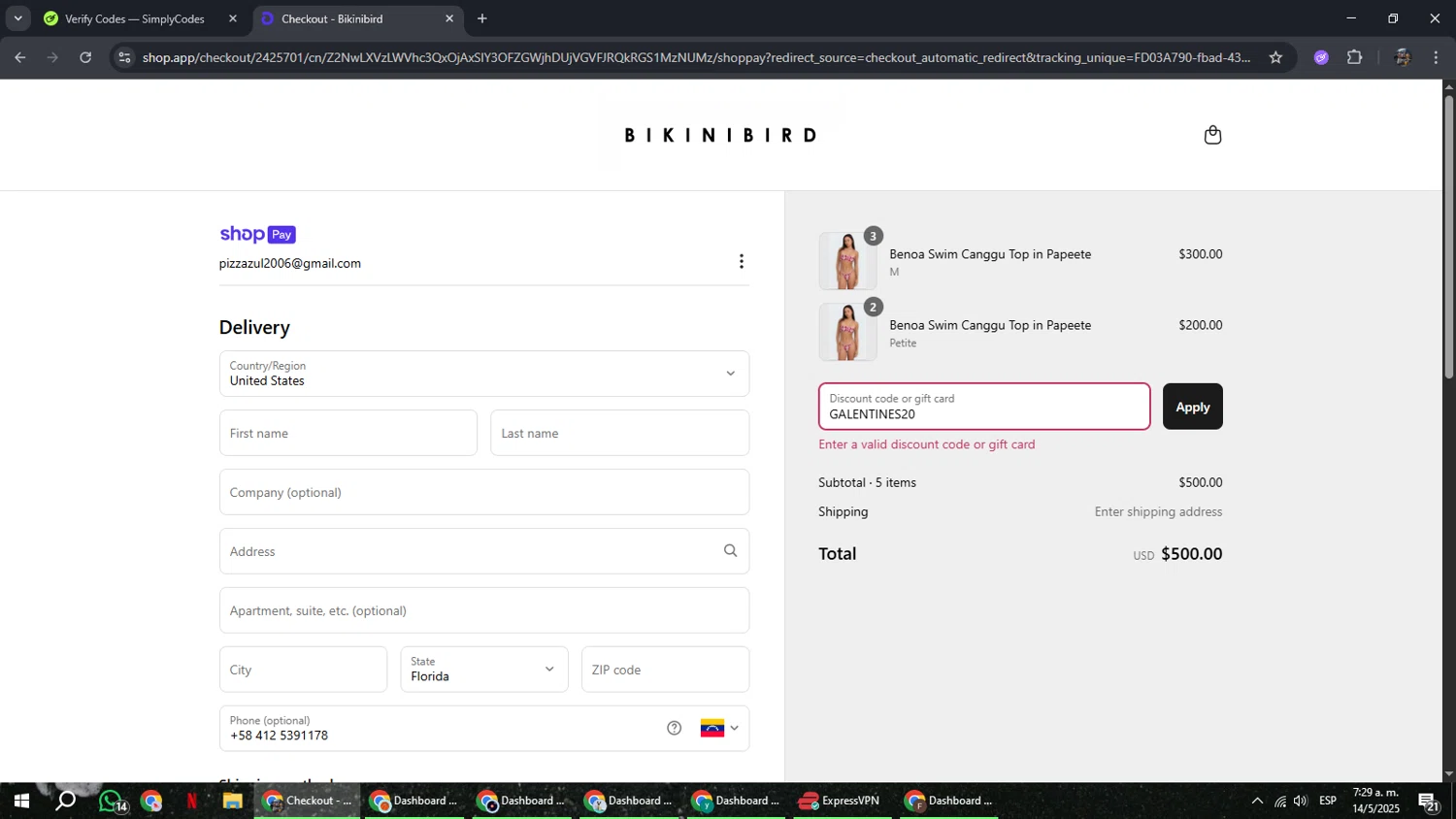Viewport: 1456px width, 819px height.
Task: Open the Windows Start menu
Action: [20, 801]
